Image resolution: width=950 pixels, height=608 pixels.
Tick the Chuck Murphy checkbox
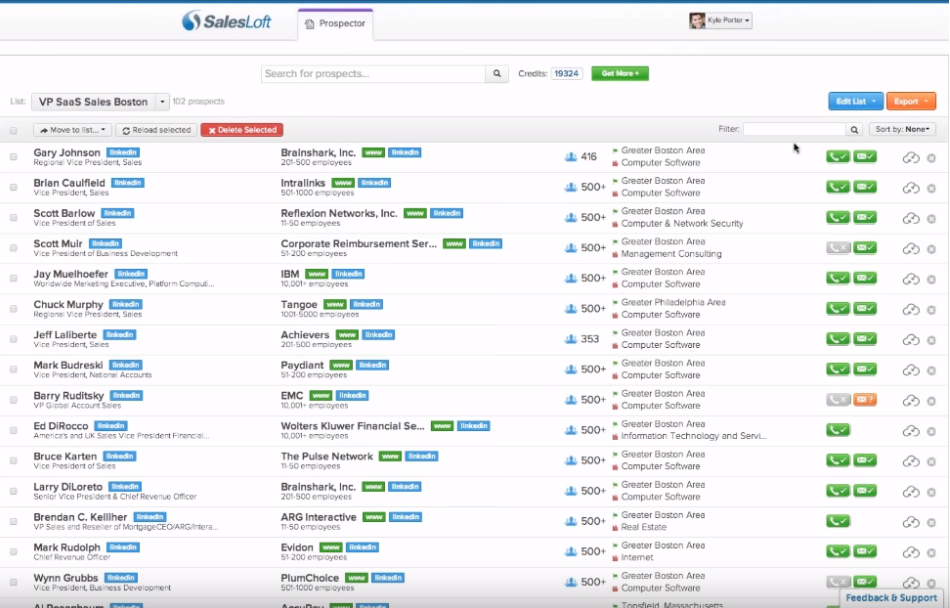(x=13, y=308)
